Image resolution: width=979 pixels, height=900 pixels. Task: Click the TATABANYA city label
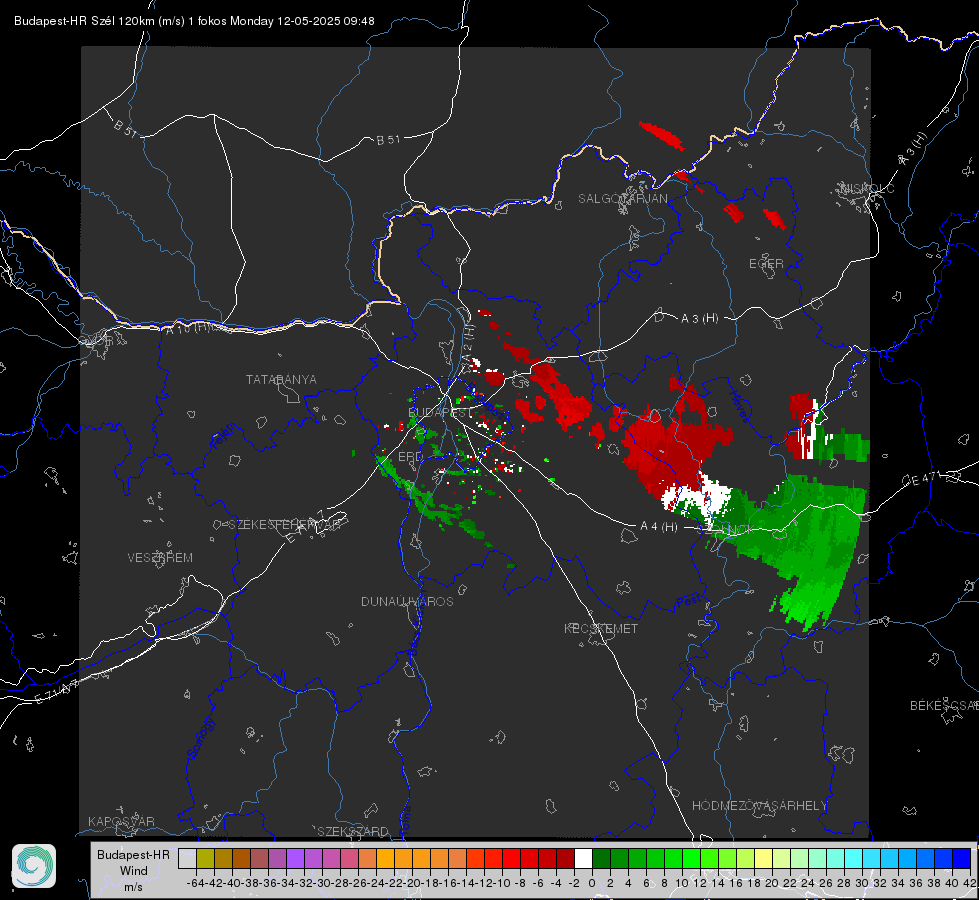pos(281,380)
